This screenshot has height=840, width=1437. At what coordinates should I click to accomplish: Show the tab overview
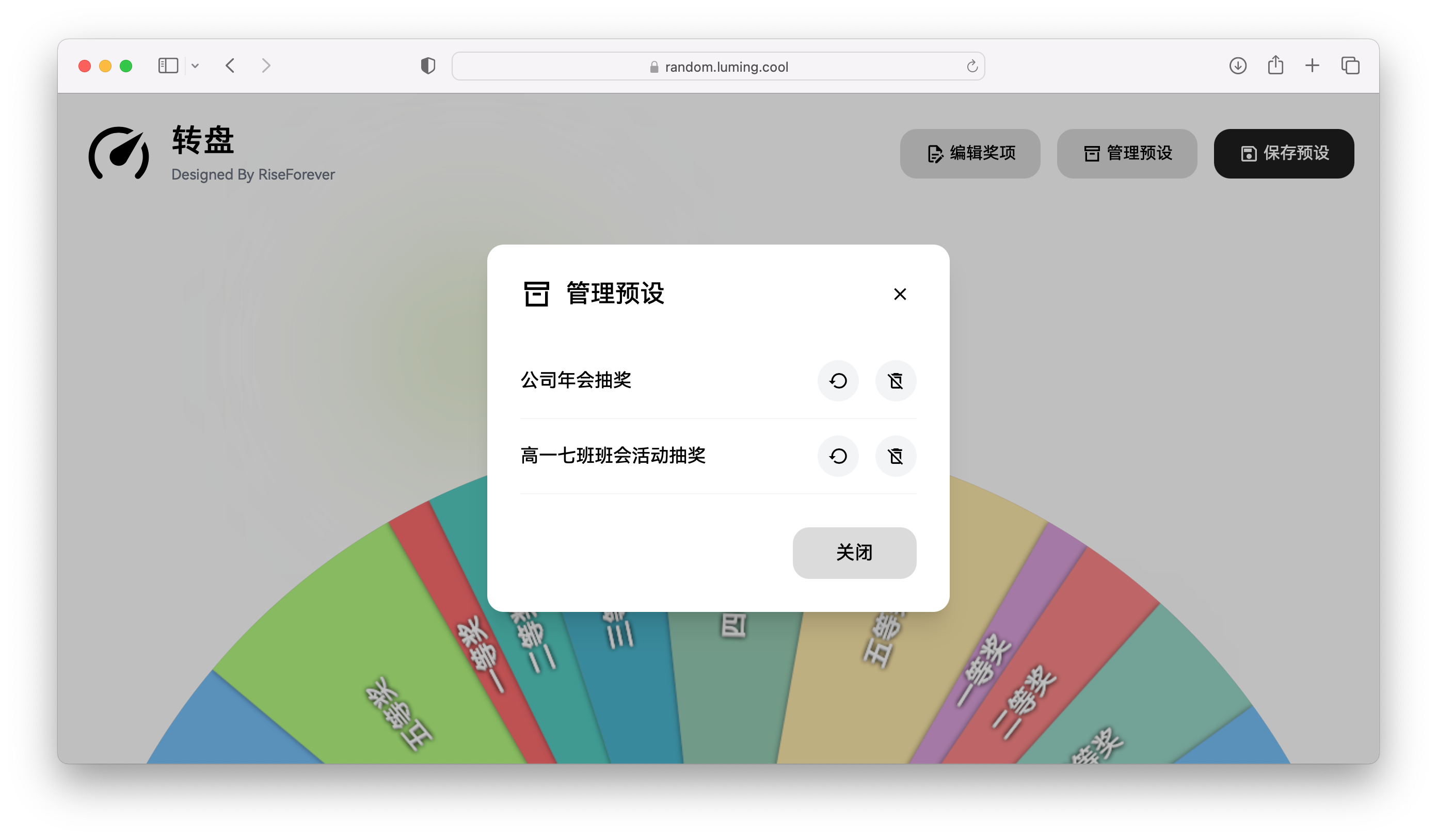(1350, 66)
